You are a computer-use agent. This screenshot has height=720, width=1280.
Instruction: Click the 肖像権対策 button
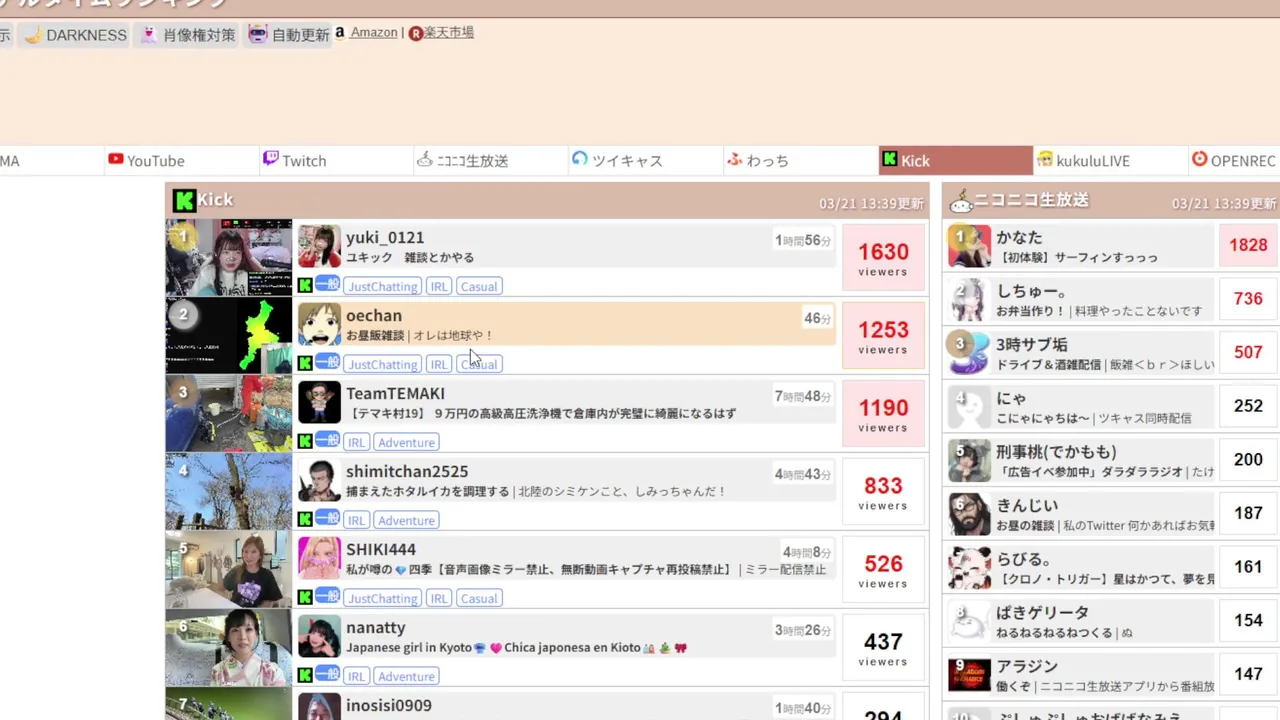tap(188, 35)
